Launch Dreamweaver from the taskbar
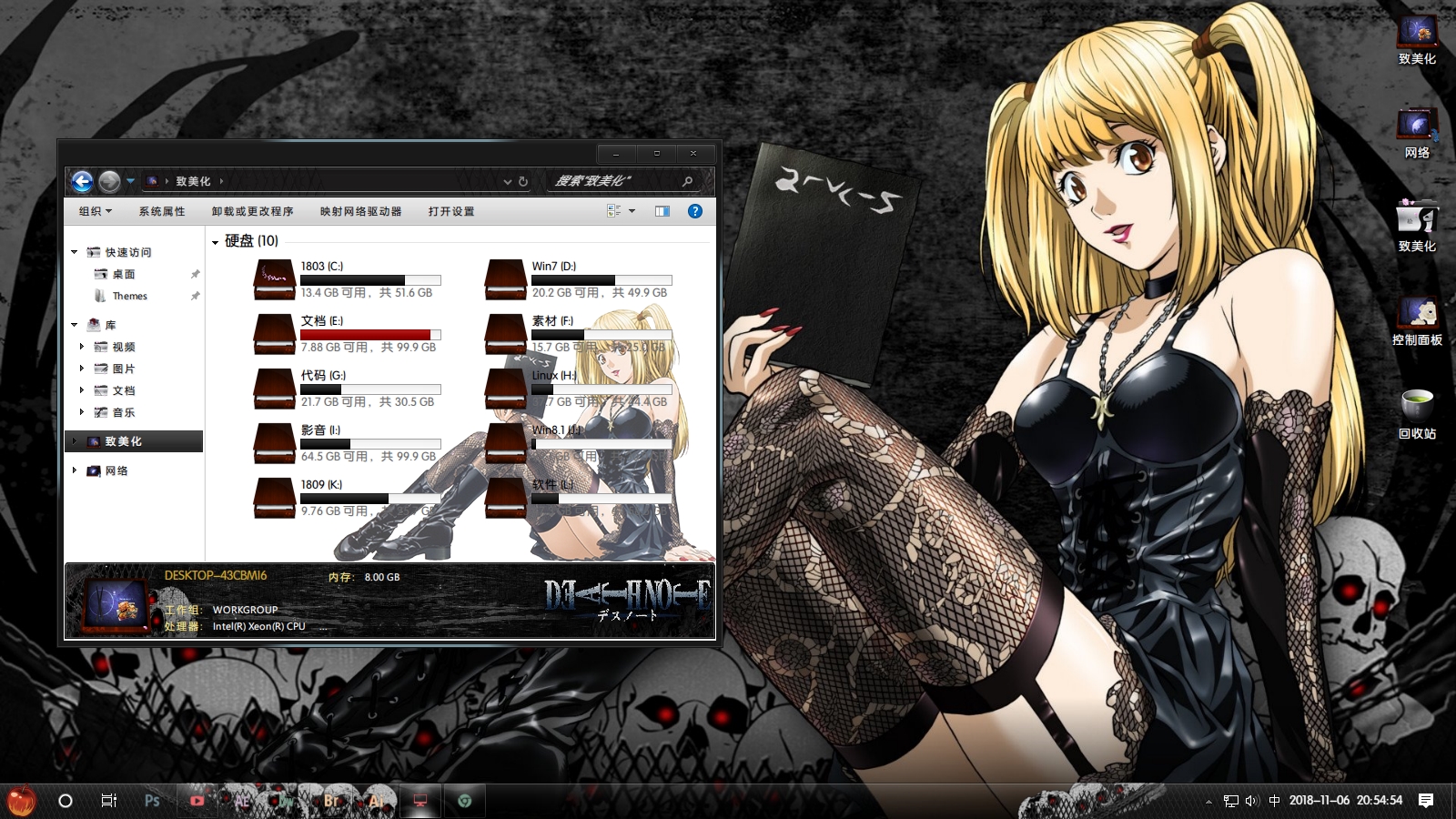 click(x=286, y=801)
